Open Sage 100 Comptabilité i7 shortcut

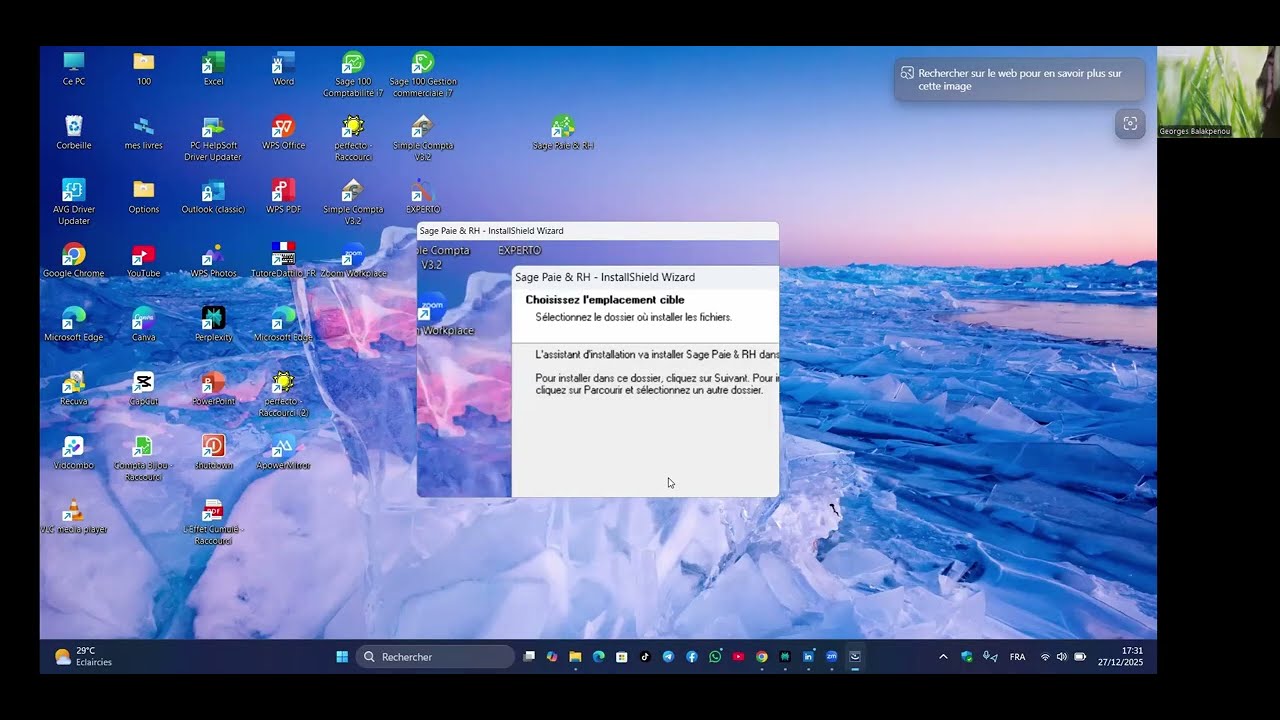(353, 74)
